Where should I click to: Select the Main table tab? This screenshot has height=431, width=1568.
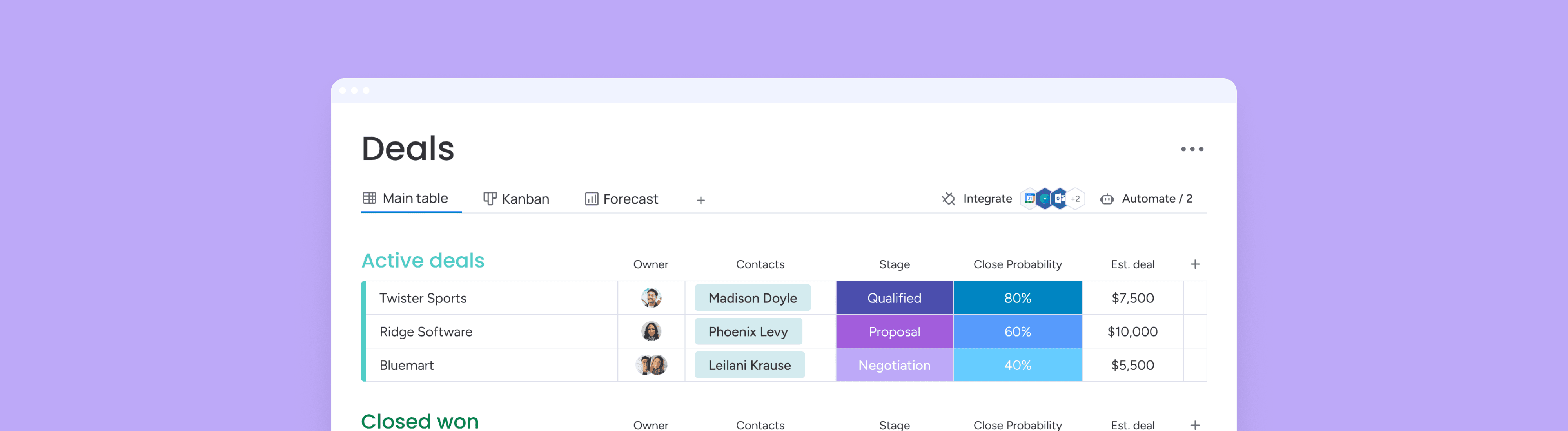pos(405,198)
